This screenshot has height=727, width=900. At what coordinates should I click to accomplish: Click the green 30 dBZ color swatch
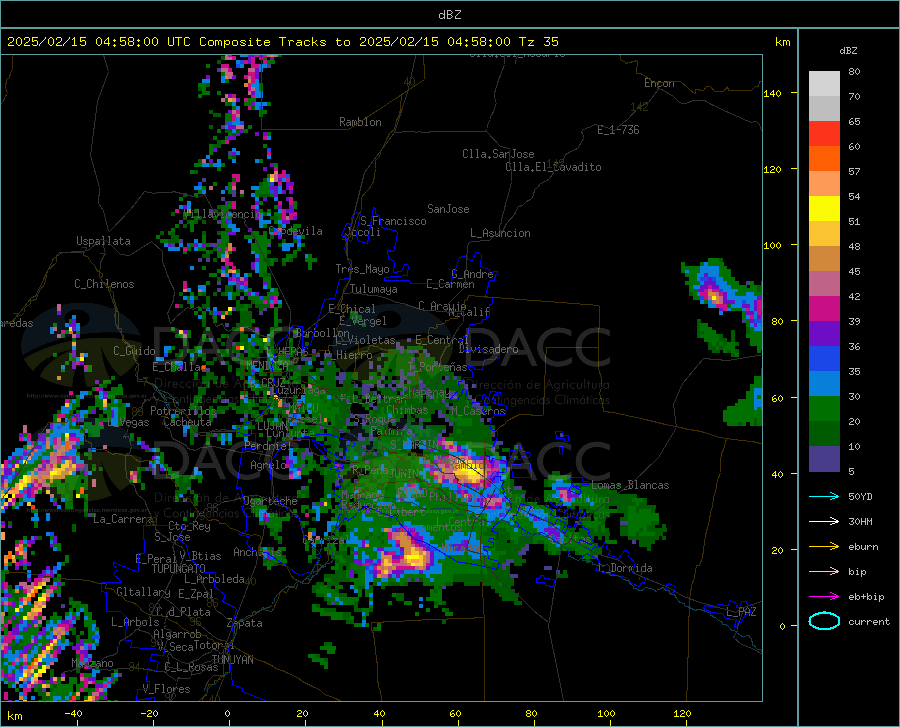[824, 409]
